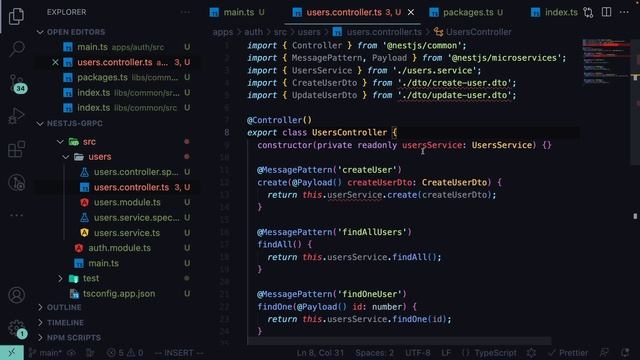The width and height of the screenshot is (640, 360).
Task: Open users.service.spec... file
Action: click(136, 218)
